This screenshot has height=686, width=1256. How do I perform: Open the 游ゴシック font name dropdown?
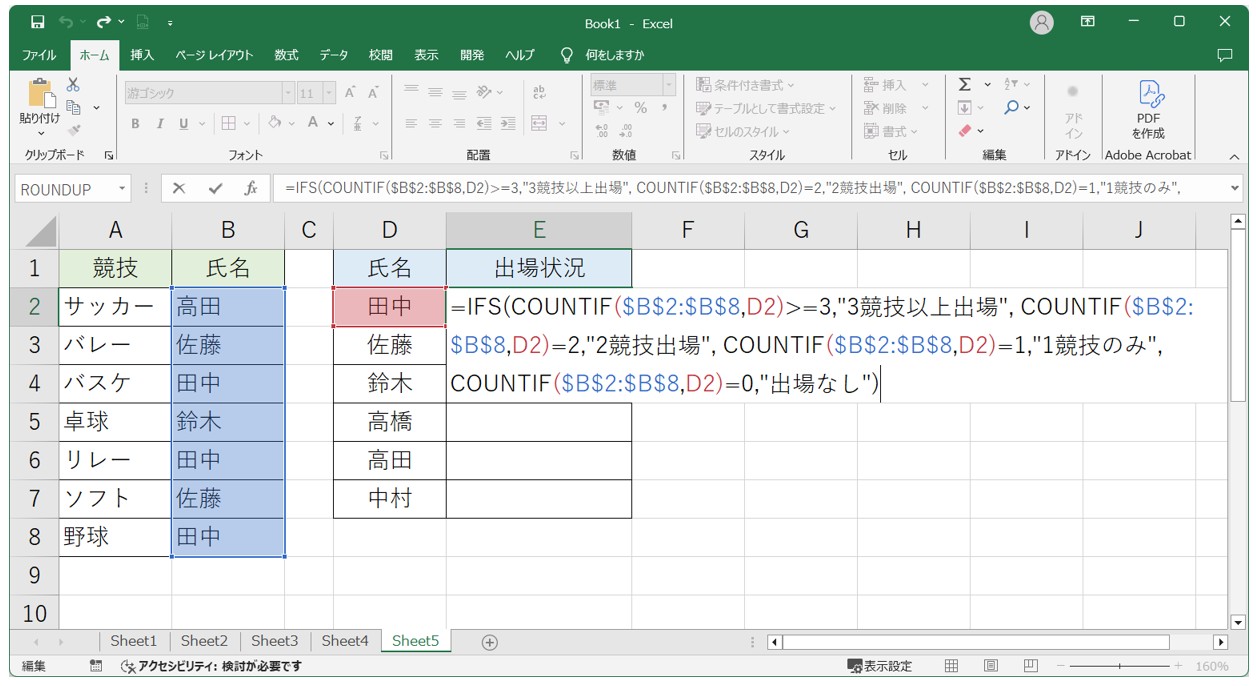click(x=288, y=93)
